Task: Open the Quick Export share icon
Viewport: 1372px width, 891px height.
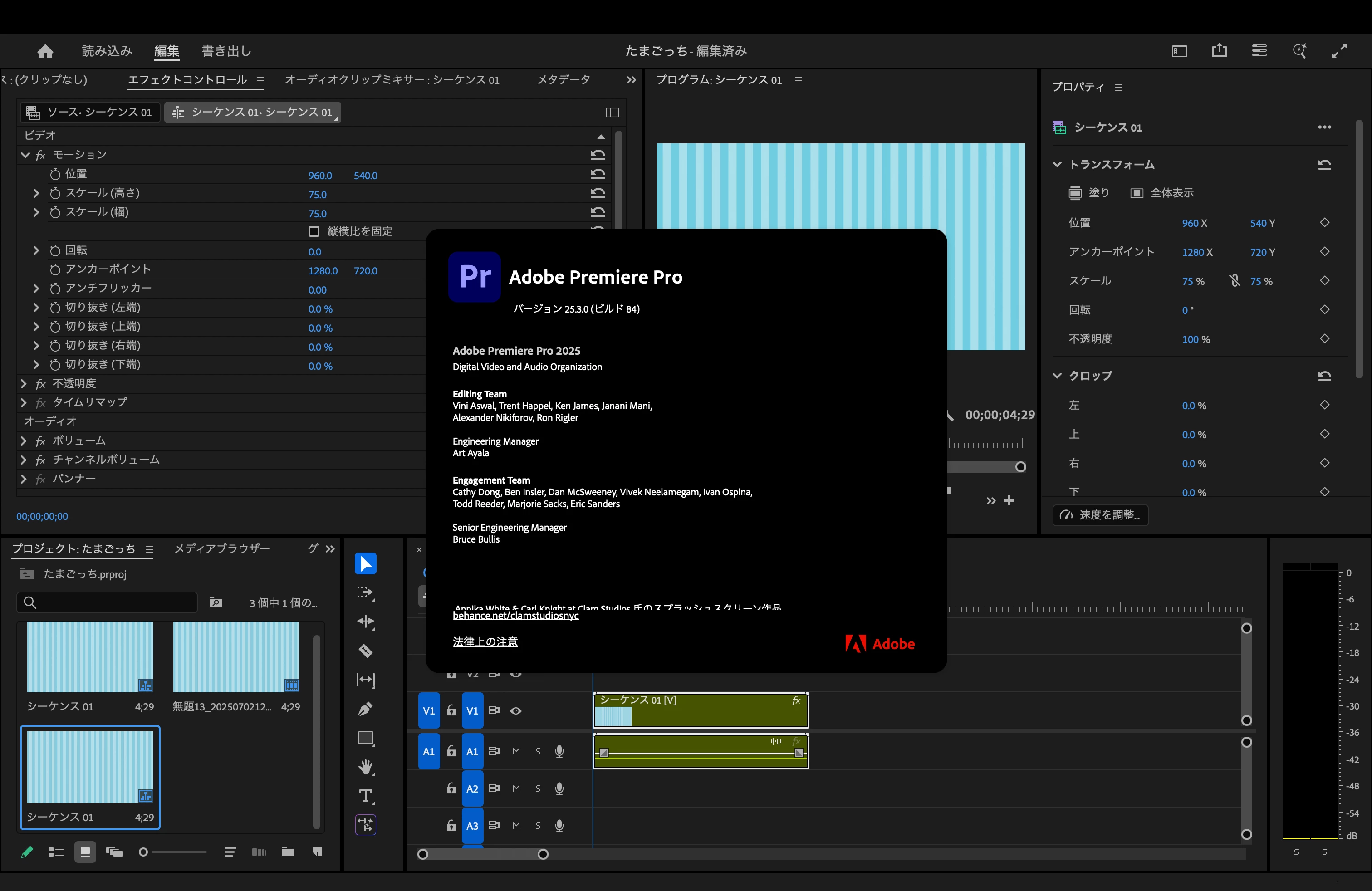Action: (1219, 51)
